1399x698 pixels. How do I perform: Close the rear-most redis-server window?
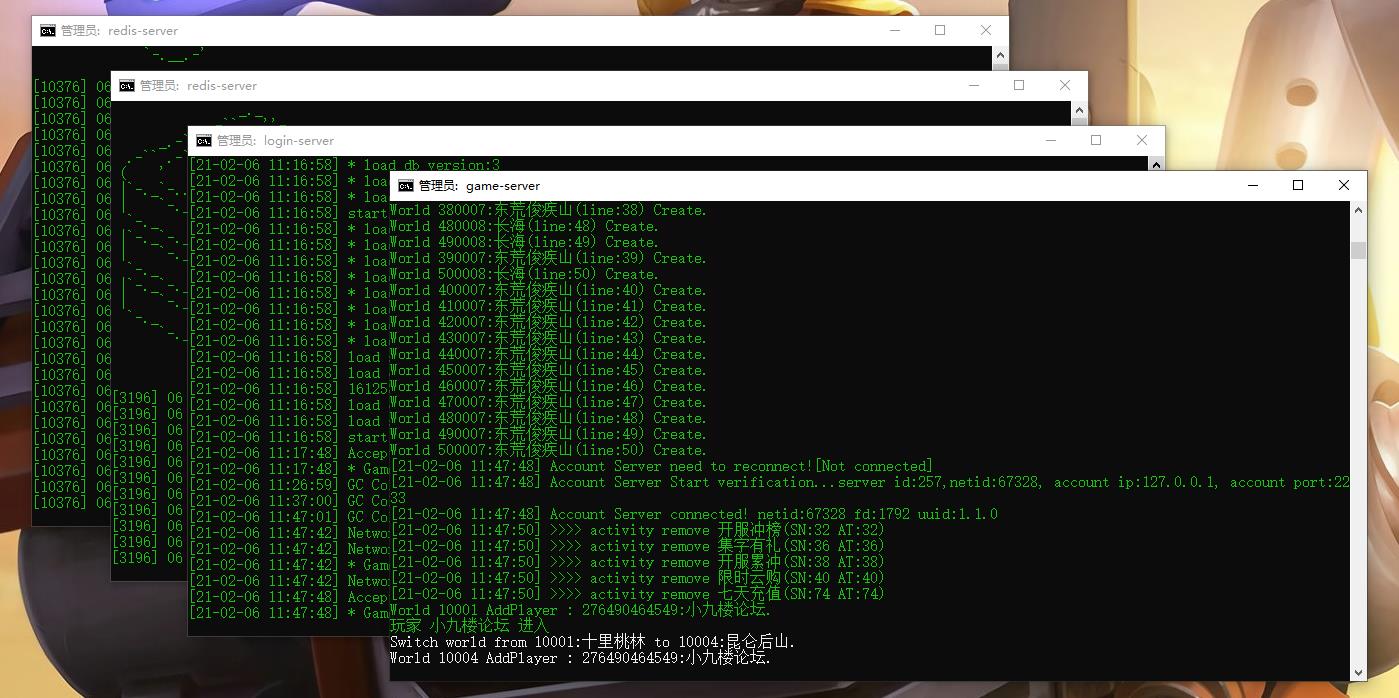pyautogui.click(x=986, y=30)
